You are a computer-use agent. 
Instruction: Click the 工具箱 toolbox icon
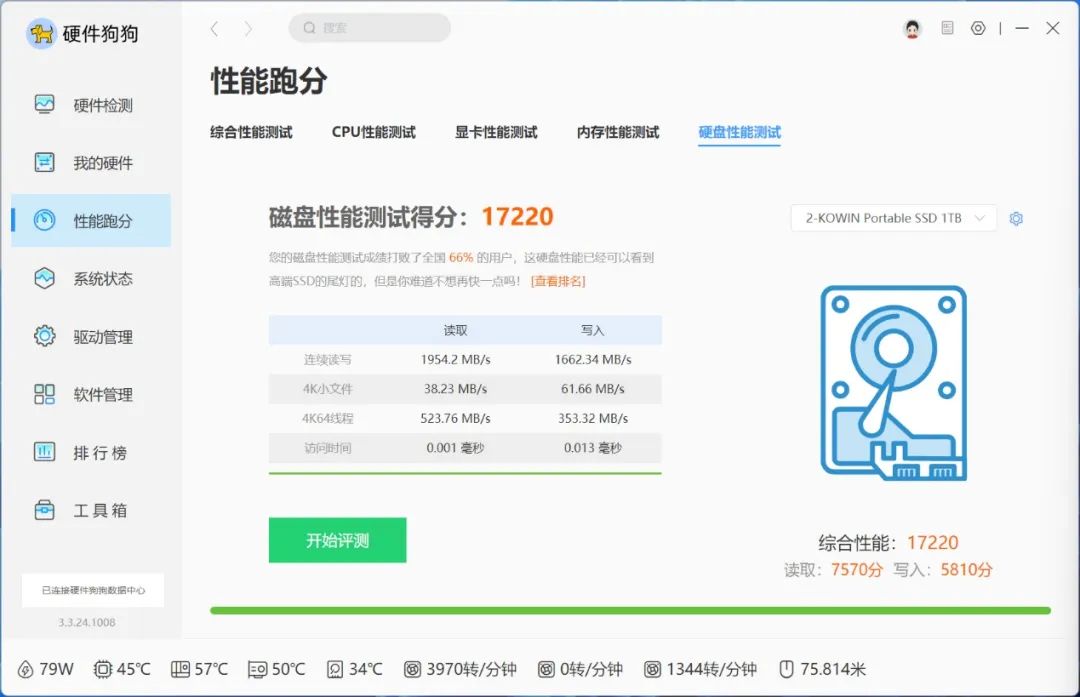(44, 510)
